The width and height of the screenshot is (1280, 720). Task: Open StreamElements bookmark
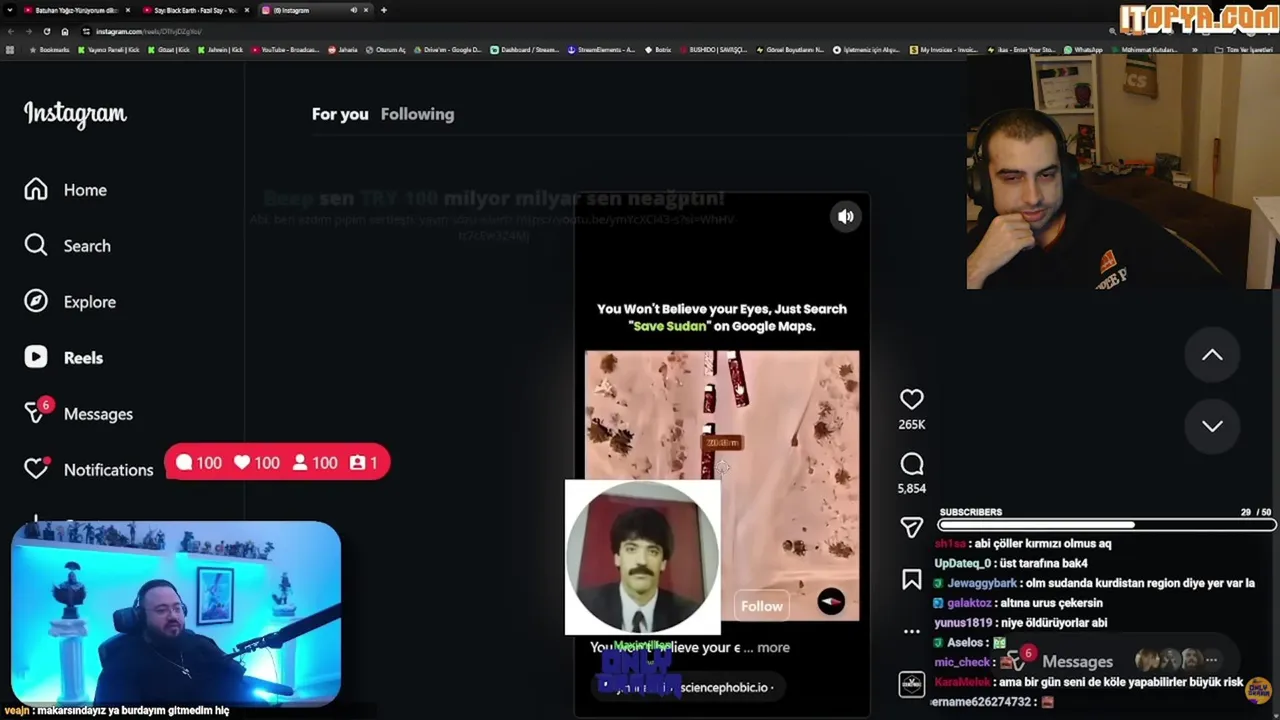coord(602,49)
